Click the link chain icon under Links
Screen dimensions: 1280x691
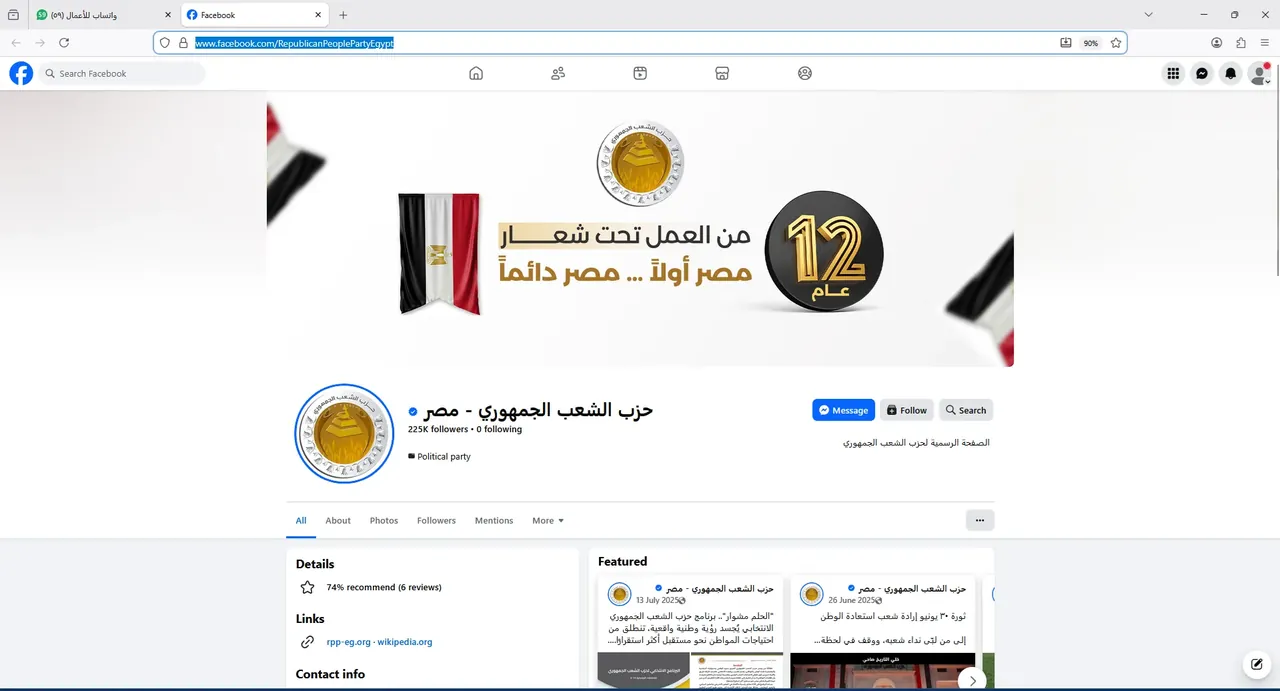point(307,642)
